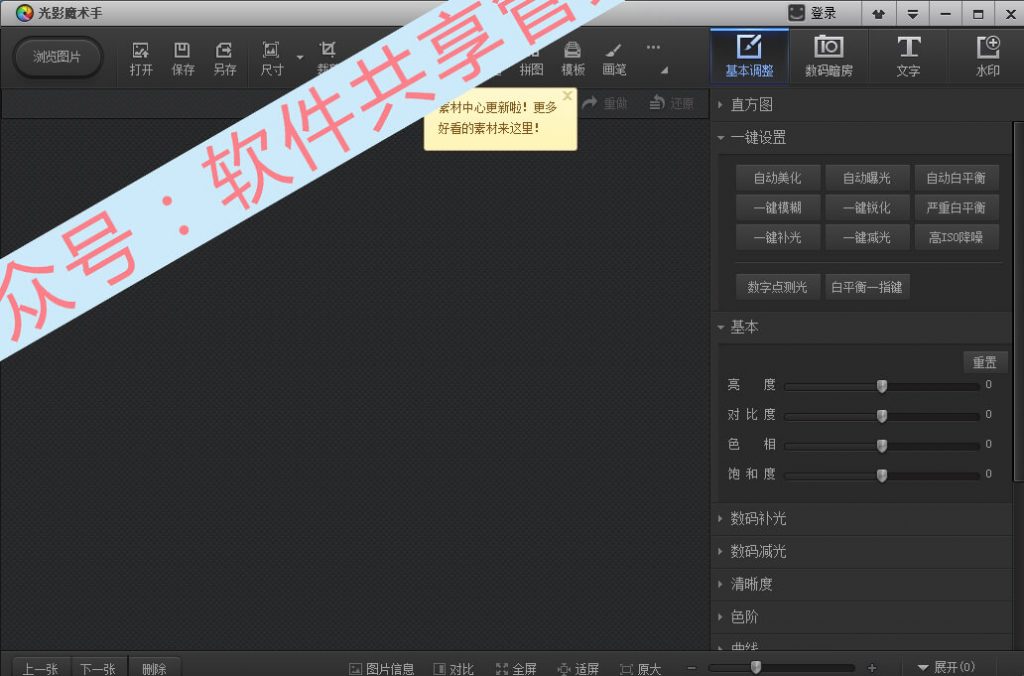The height and width of the screenshot is (676, 1024).
Task: Apply 自动美化 auto beautify
Action: tap(777, 178)
